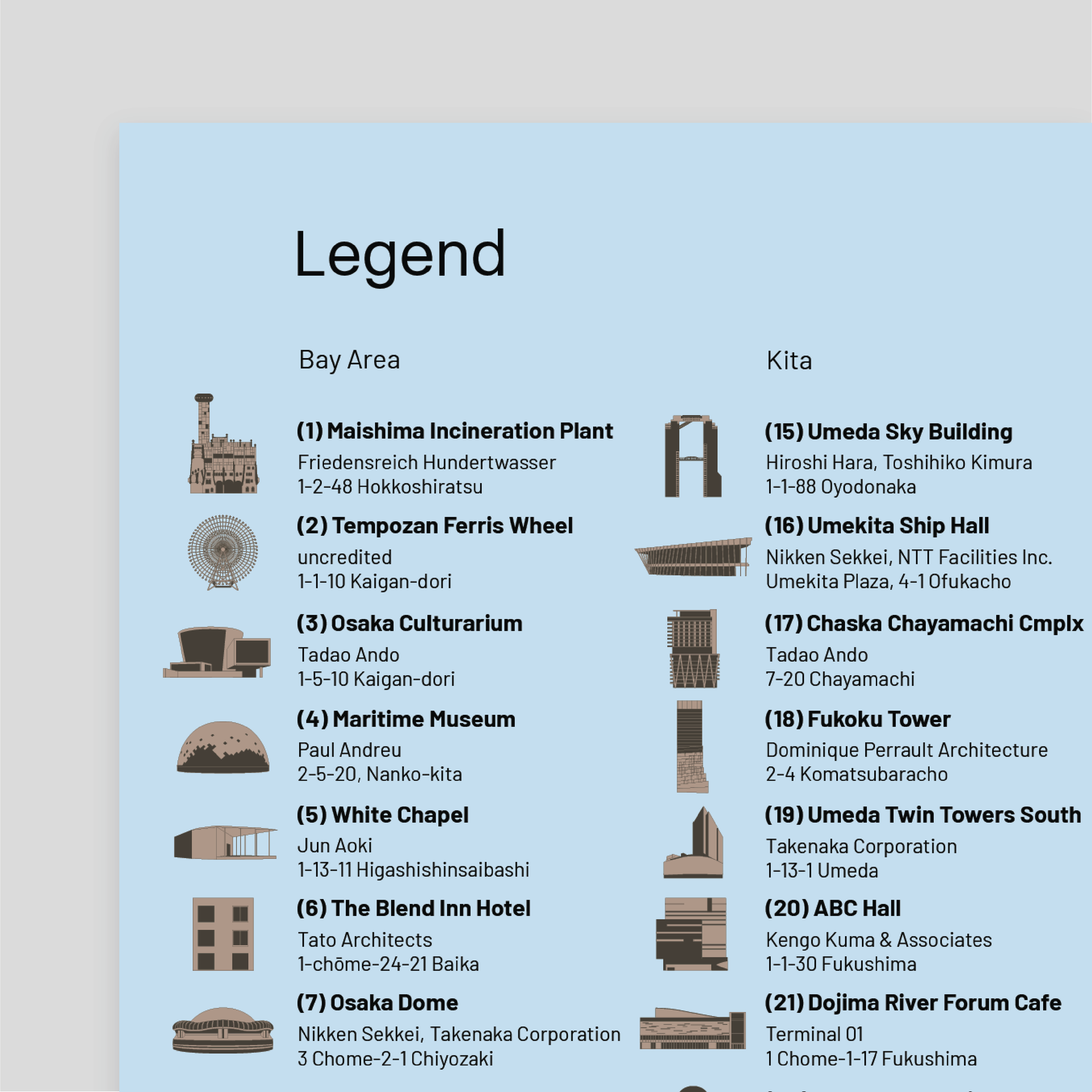Select the Bay Area section heading
Screen dimensions: 1092x1092
[348, 360]
